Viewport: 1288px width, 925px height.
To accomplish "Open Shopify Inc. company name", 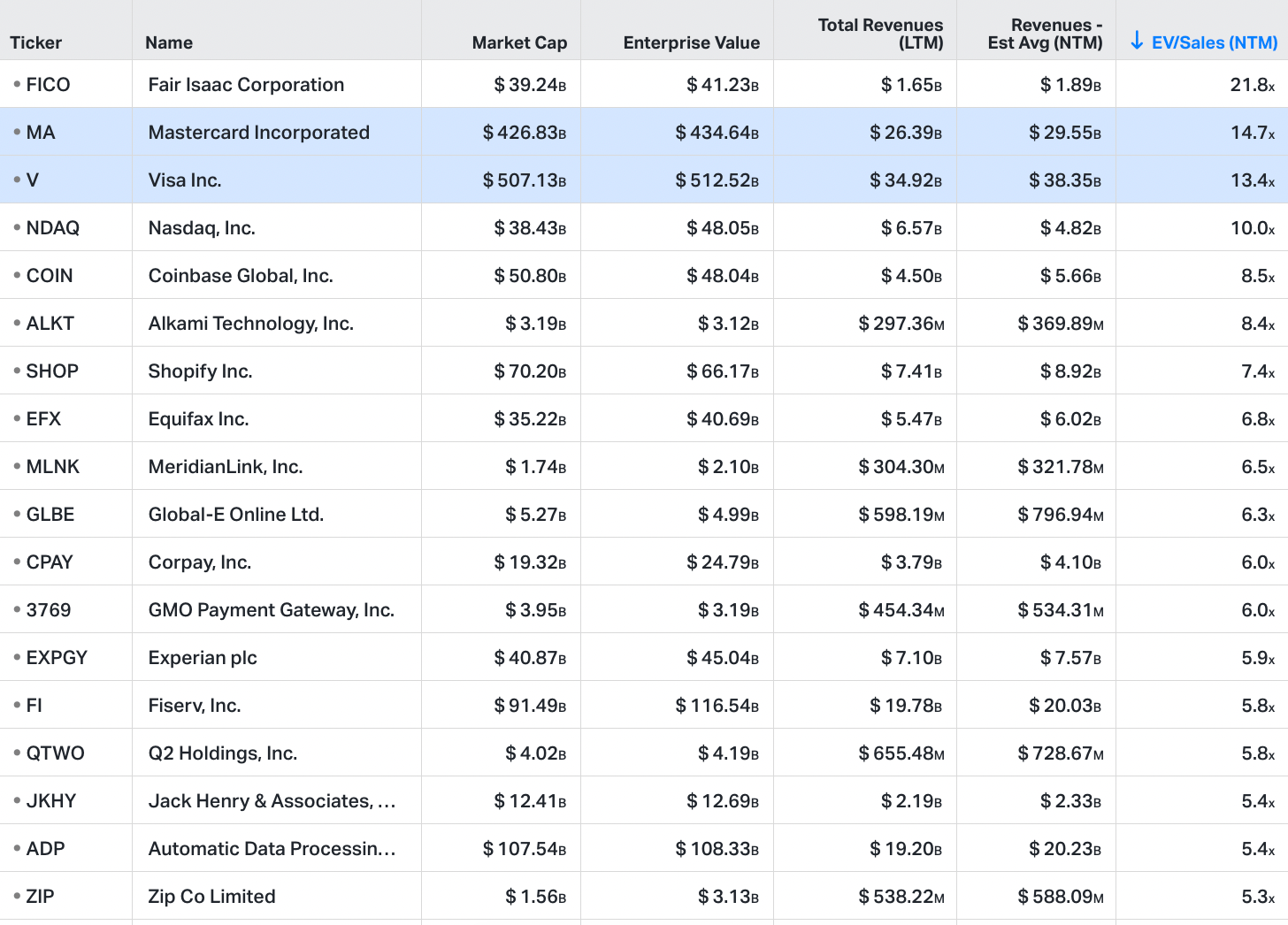I will tap(200, 371).
